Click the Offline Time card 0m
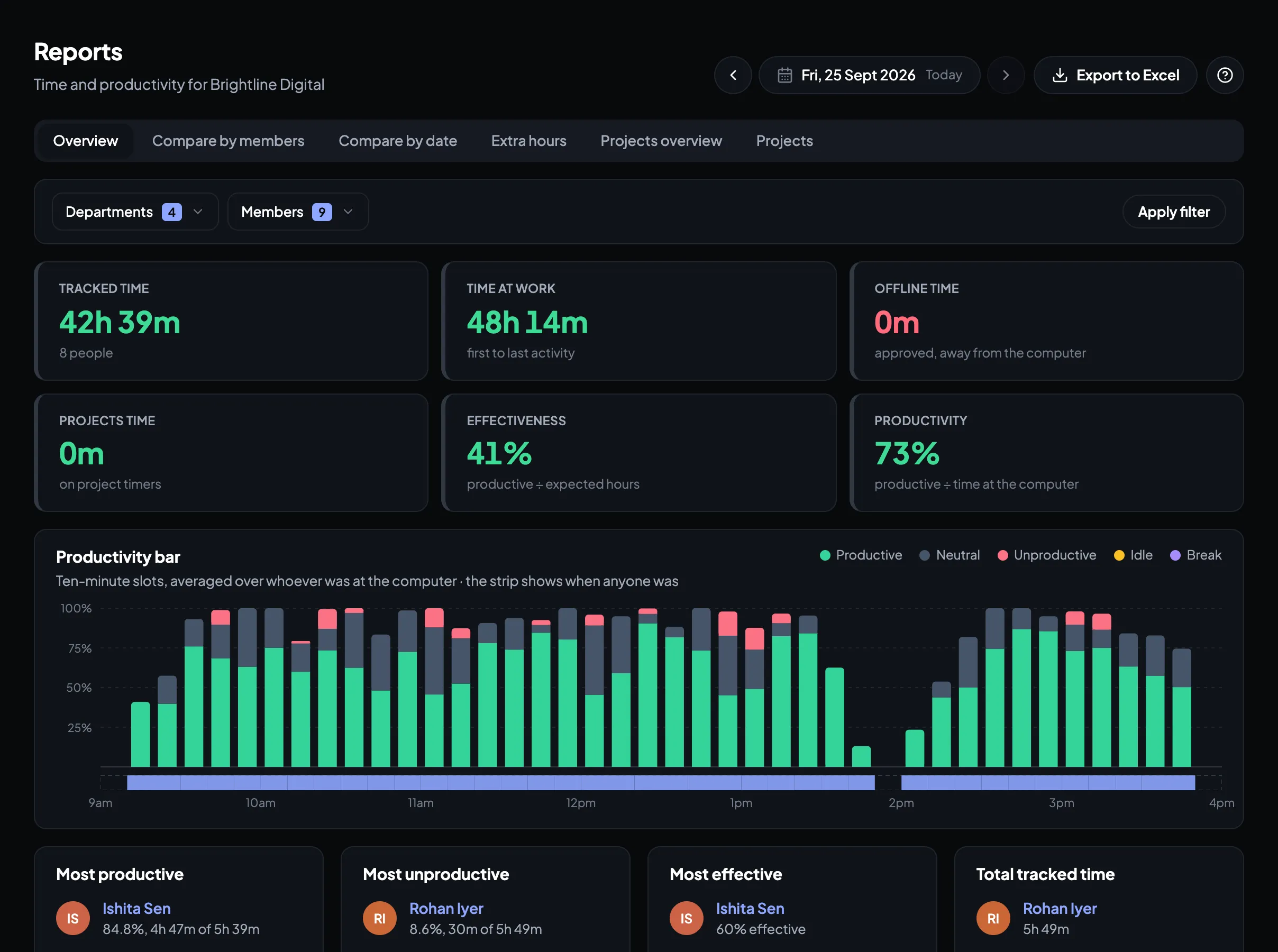Viewport: 1278px width, 952px height. [x=1046, y=321]
